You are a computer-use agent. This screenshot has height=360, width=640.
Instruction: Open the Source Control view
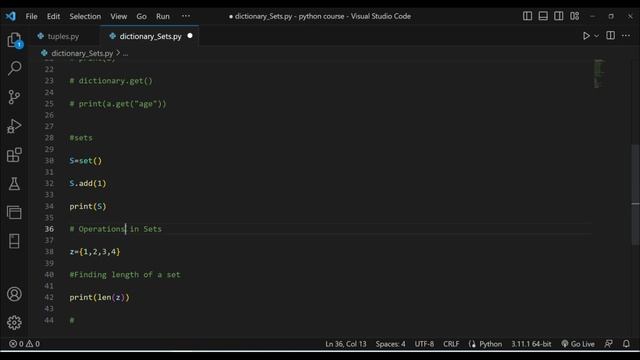click(14, 97)
